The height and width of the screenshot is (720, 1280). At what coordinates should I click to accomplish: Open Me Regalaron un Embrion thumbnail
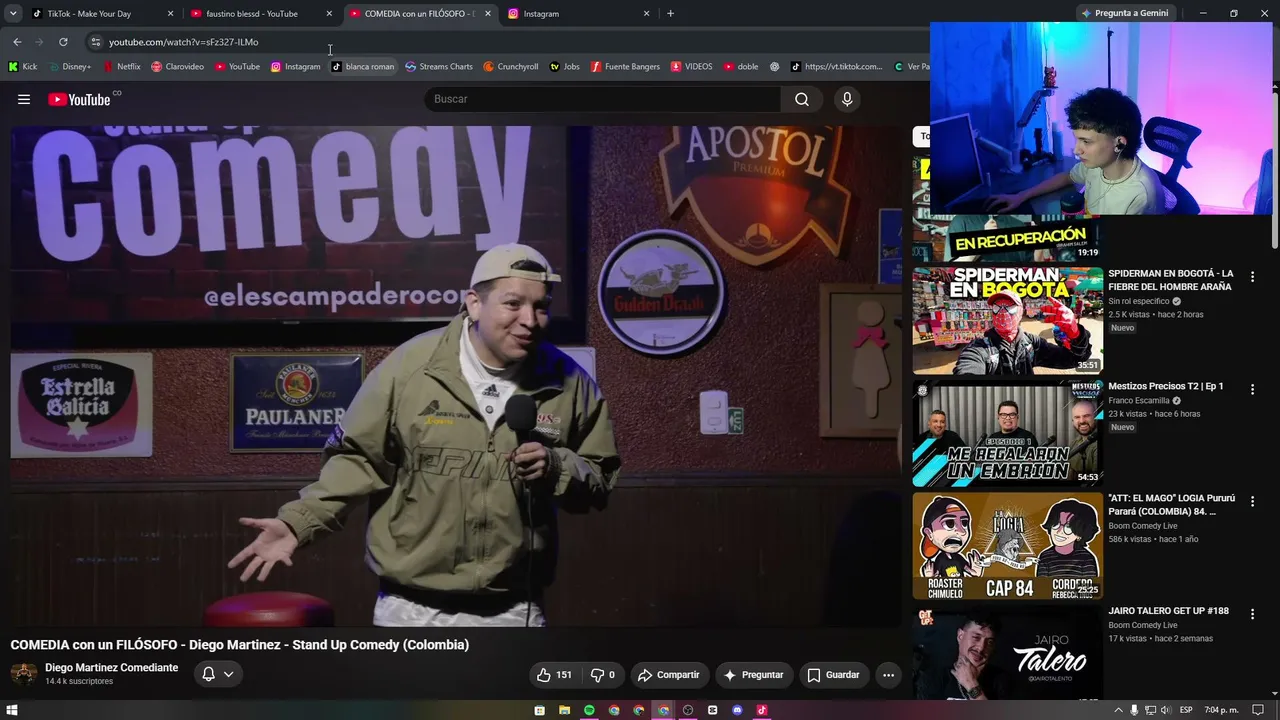1007,433
